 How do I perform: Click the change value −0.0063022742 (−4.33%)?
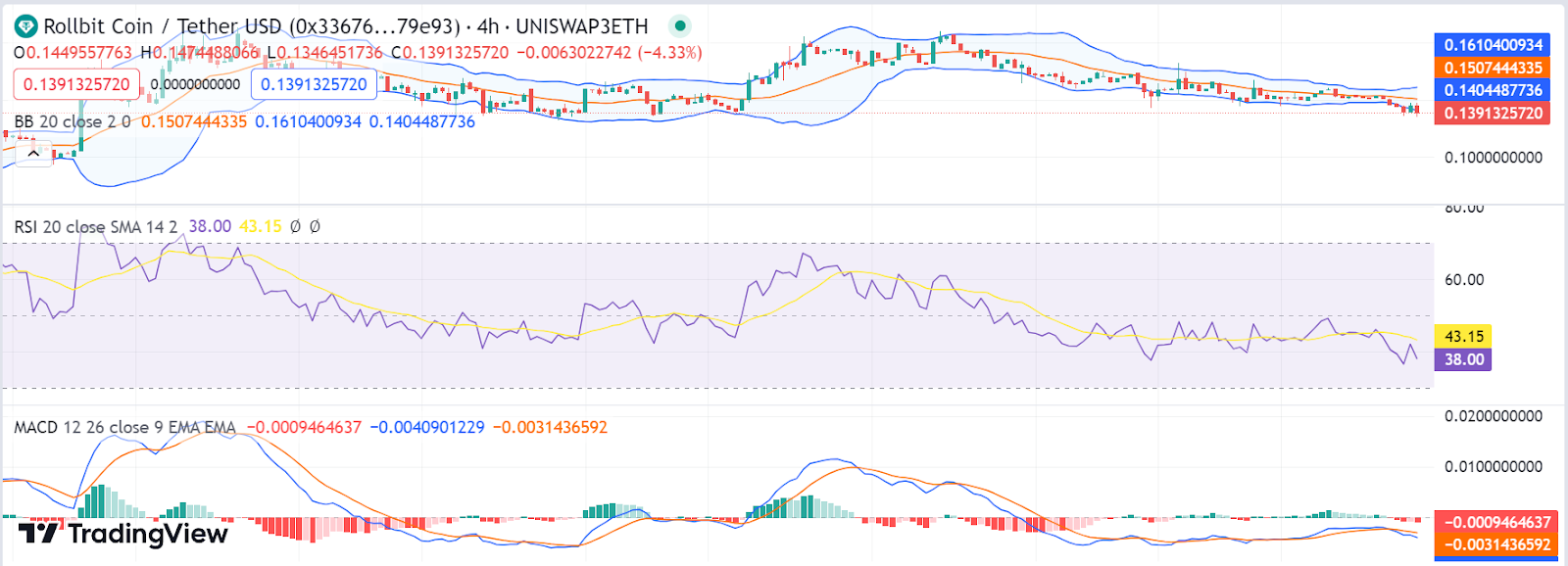point(610,53)
